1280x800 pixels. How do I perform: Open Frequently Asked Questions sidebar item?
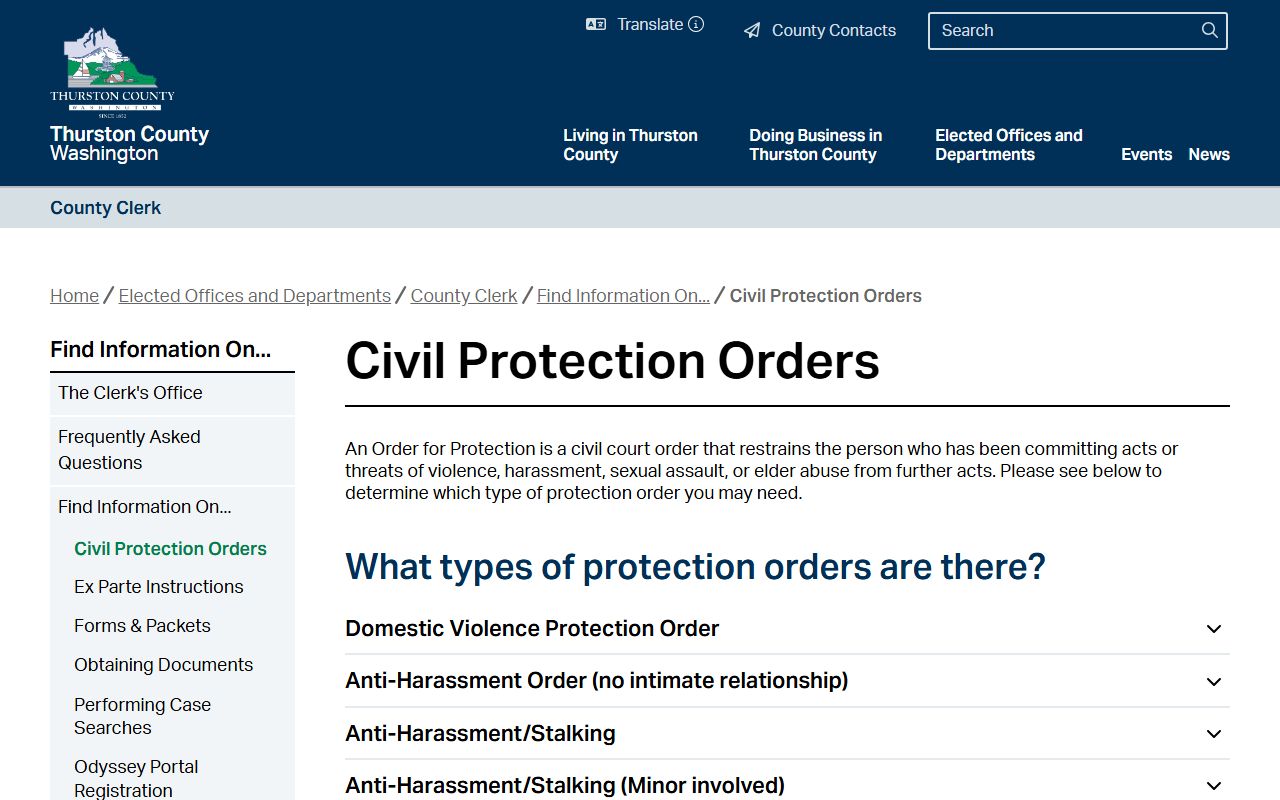point(172,450)
